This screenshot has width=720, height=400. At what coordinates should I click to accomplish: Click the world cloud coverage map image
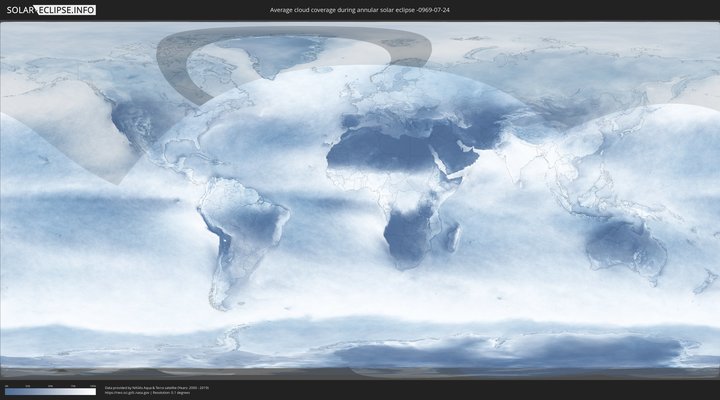click(x=360, y=200)
